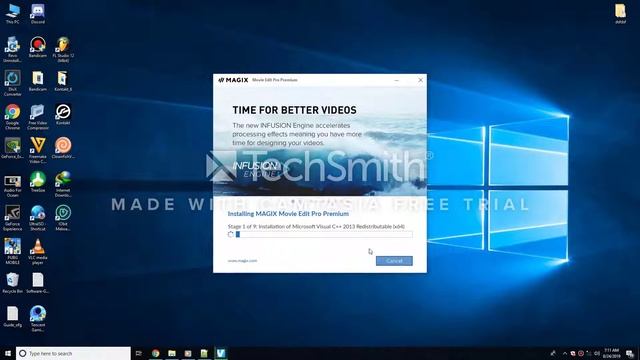Open Software-G text file on desktop
Viewport: 640px width, 360px height.
pos(38,283)
